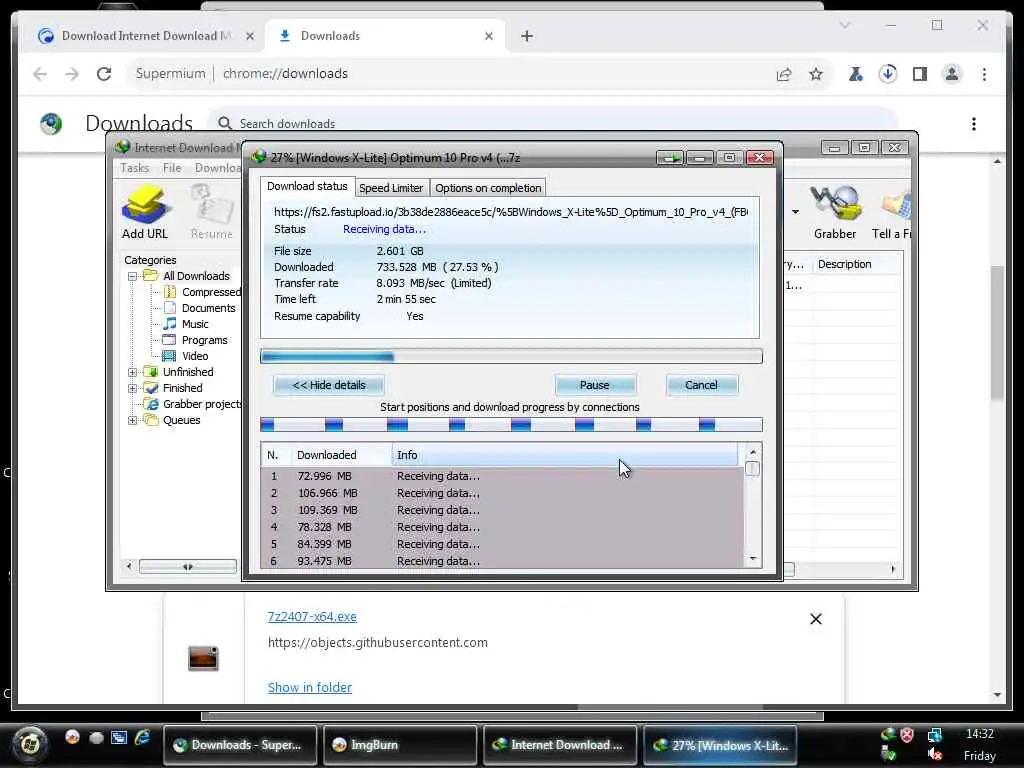Pause the current download
The height and width of the screenshot is (768, 1024).
pyautogui.click(x=594, y=385)
